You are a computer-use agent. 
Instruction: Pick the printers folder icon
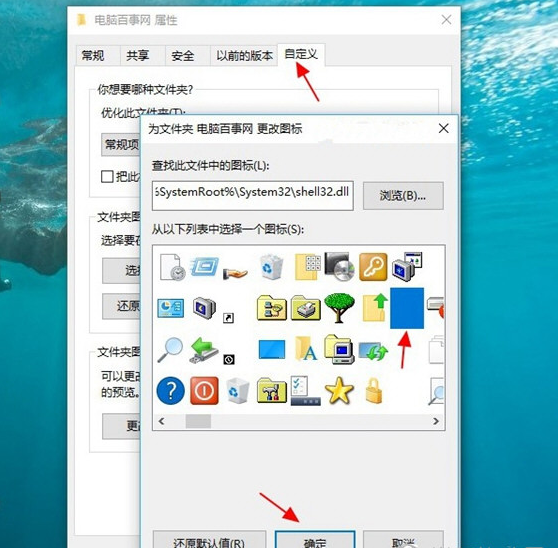(306, 308)
